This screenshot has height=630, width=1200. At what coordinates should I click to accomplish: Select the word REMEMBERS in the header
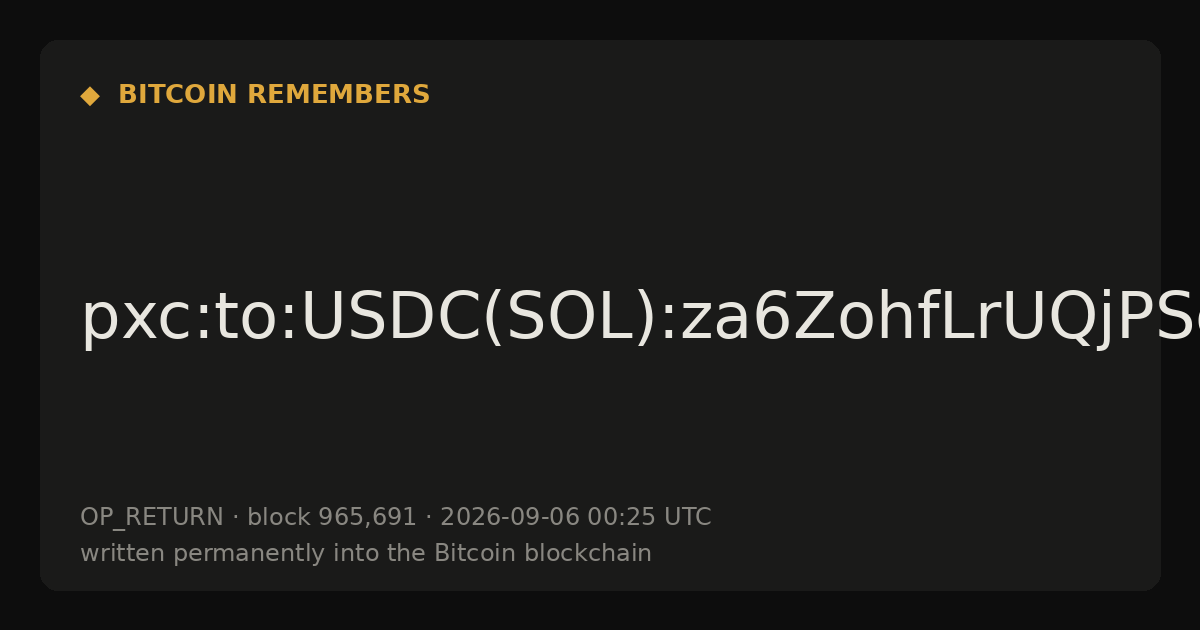pyautogui.click(x=338, y=95)
